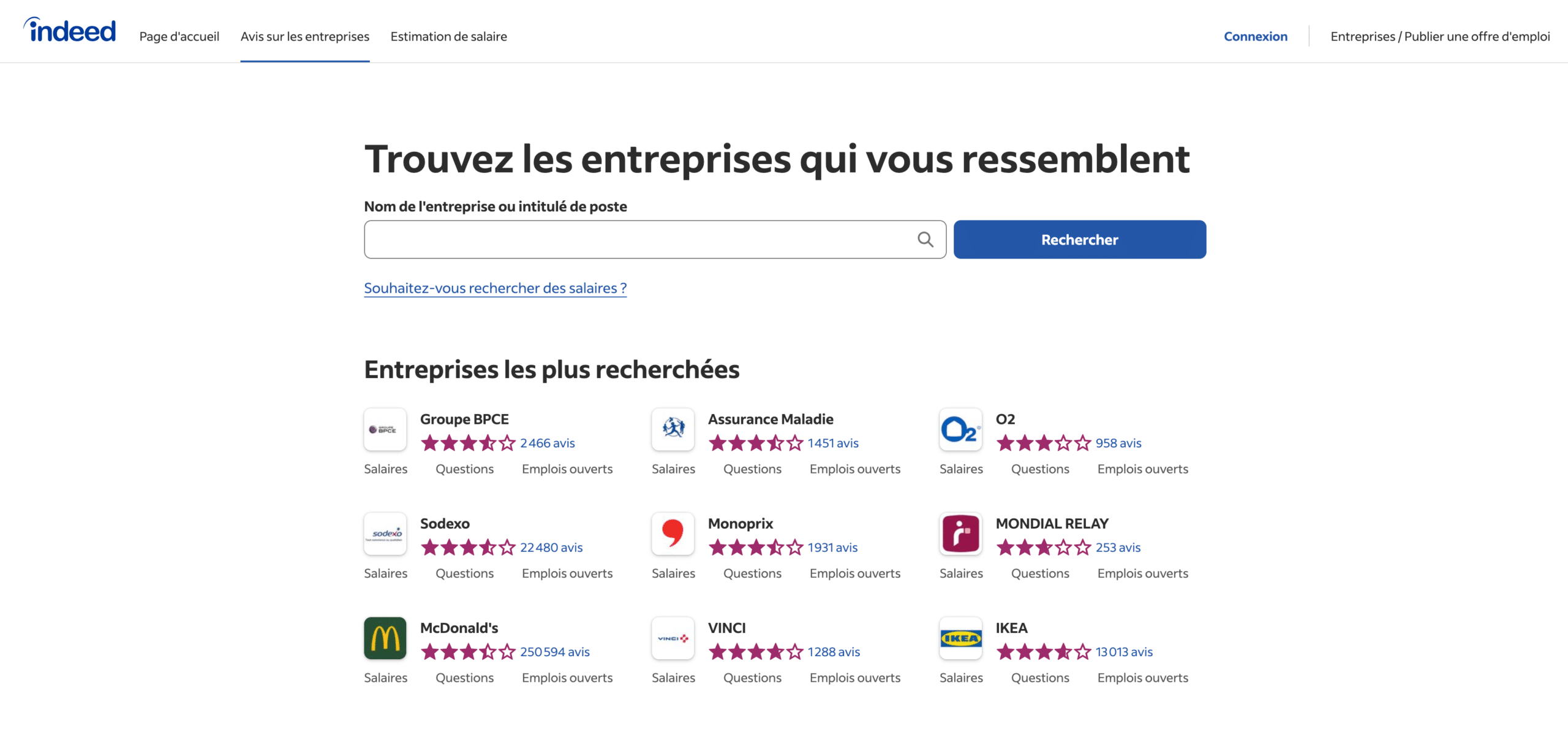Viewport: 1568px width, 729px height.
Task: Click IKEA star rating
Action: pos(1044,652)
